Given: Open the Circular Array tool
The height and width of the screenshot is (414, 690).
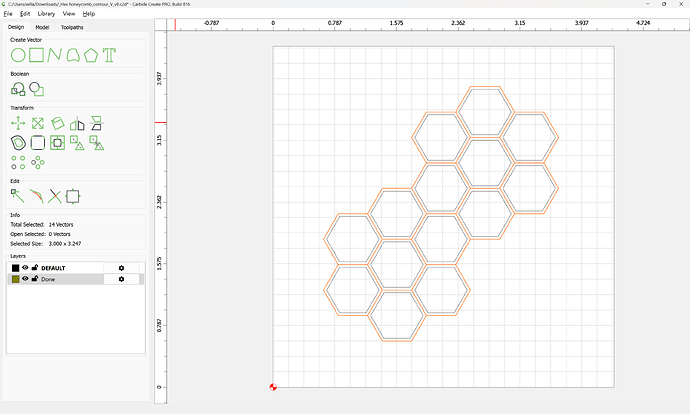Looking at the screenshot, I should (38, 162).
